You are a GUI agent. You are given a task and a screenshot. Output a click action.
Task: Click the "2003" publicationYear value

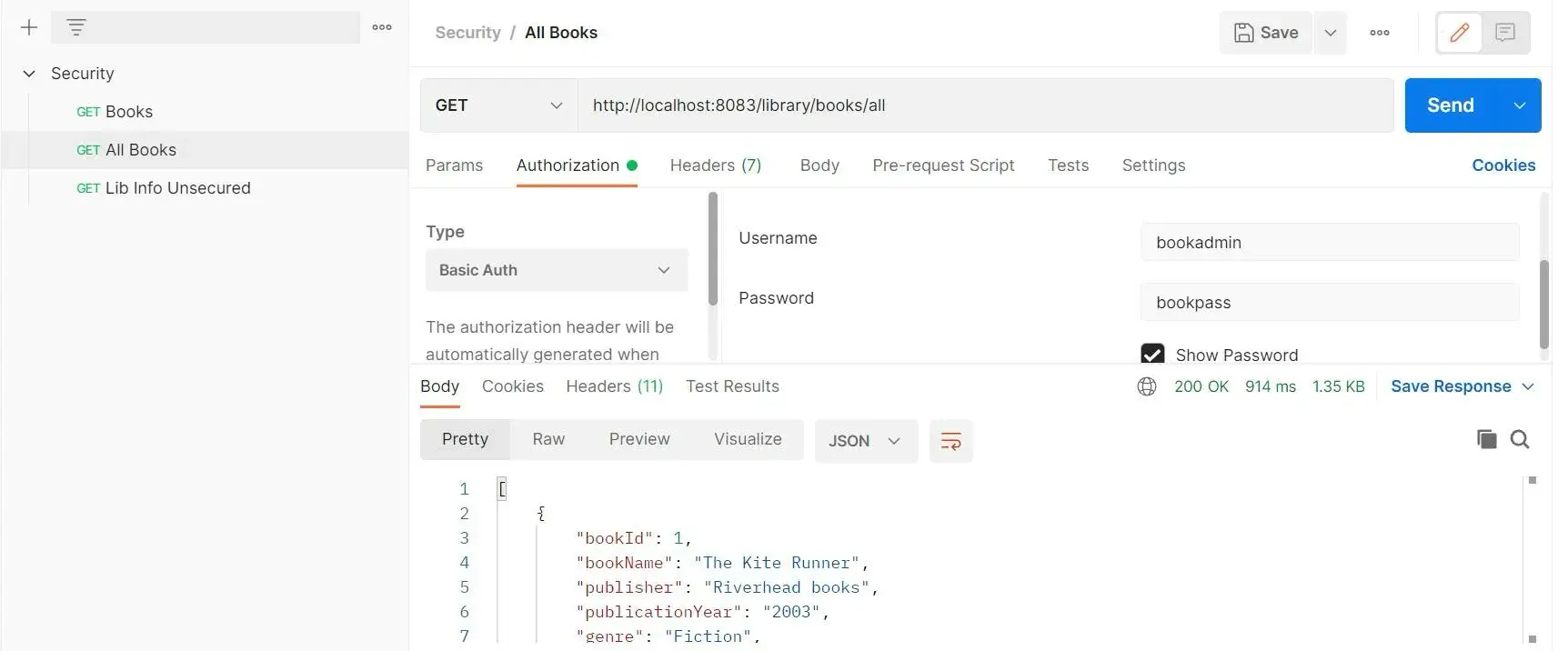pos(791,612)
